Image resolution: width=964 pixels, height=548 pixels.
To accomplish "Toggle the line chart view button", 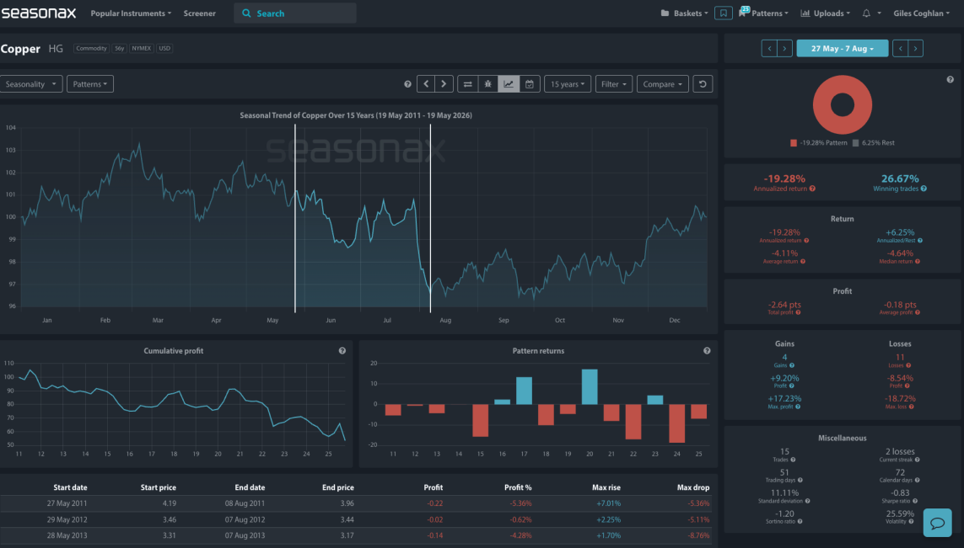I will pyautogui.click(x=508, y=84).
